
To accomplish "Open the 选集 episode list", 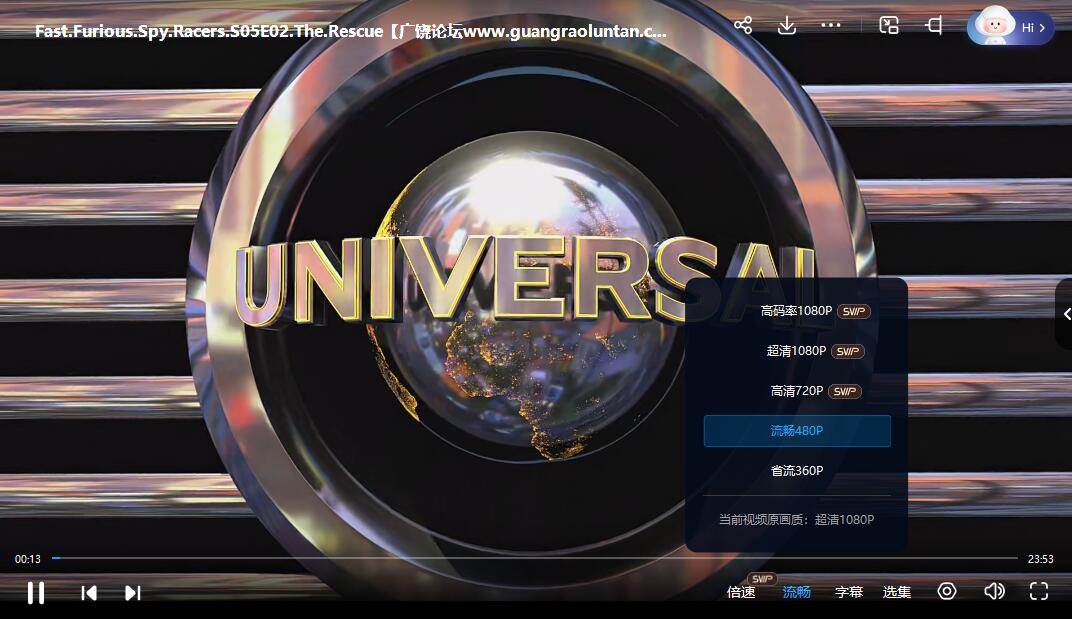I will 897,592.
